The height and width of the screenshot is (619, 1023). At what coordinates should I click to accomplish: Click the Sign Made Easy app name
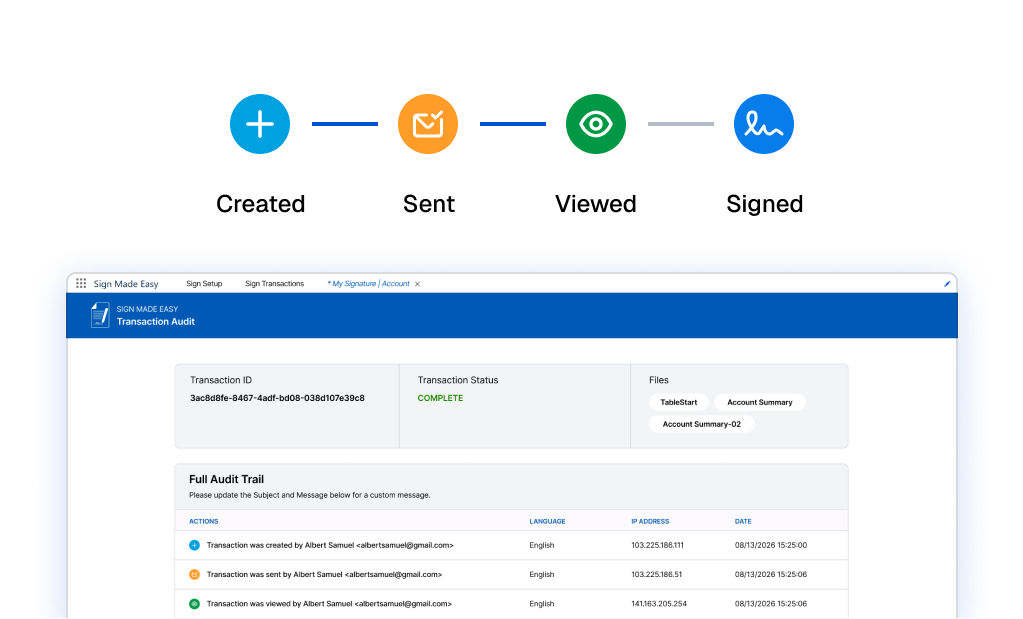[126, 284]
